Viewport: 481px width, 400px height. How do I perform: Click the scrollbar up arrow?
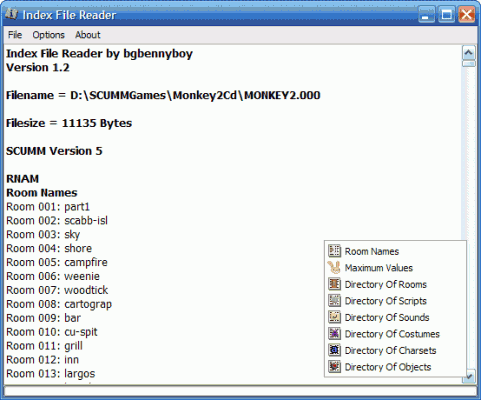point(469,53)
